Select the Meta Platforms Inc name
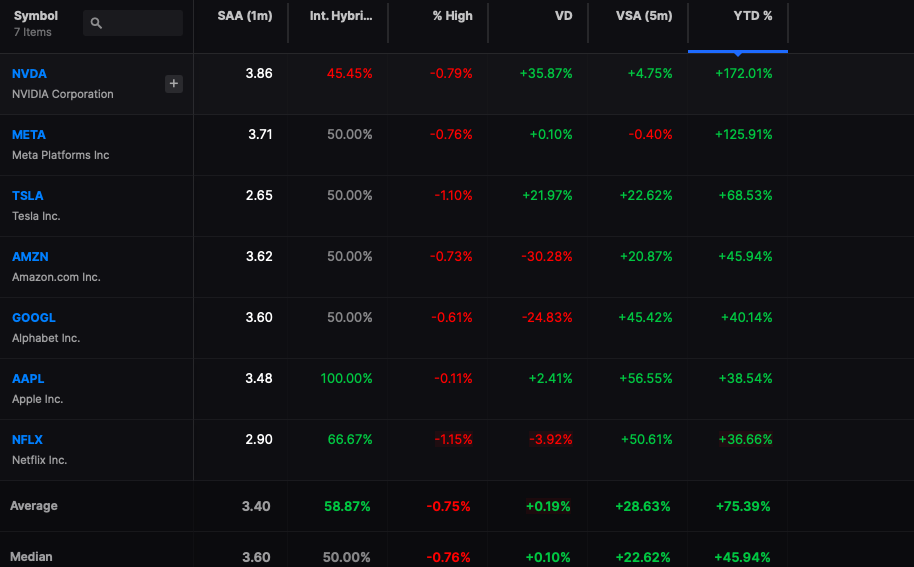This screenshot has width=914, height=567. [61, 155]
